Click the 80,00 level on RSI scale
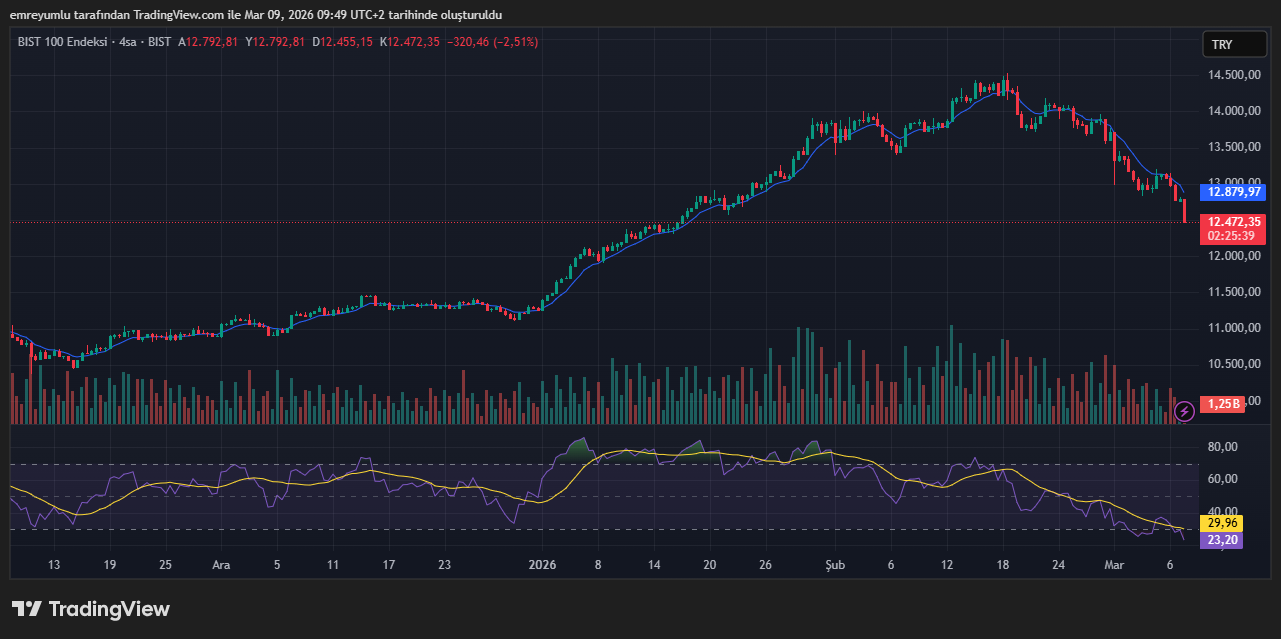Image resolution: width=1281 pixels, height=639 pixels. [1223, 447]
